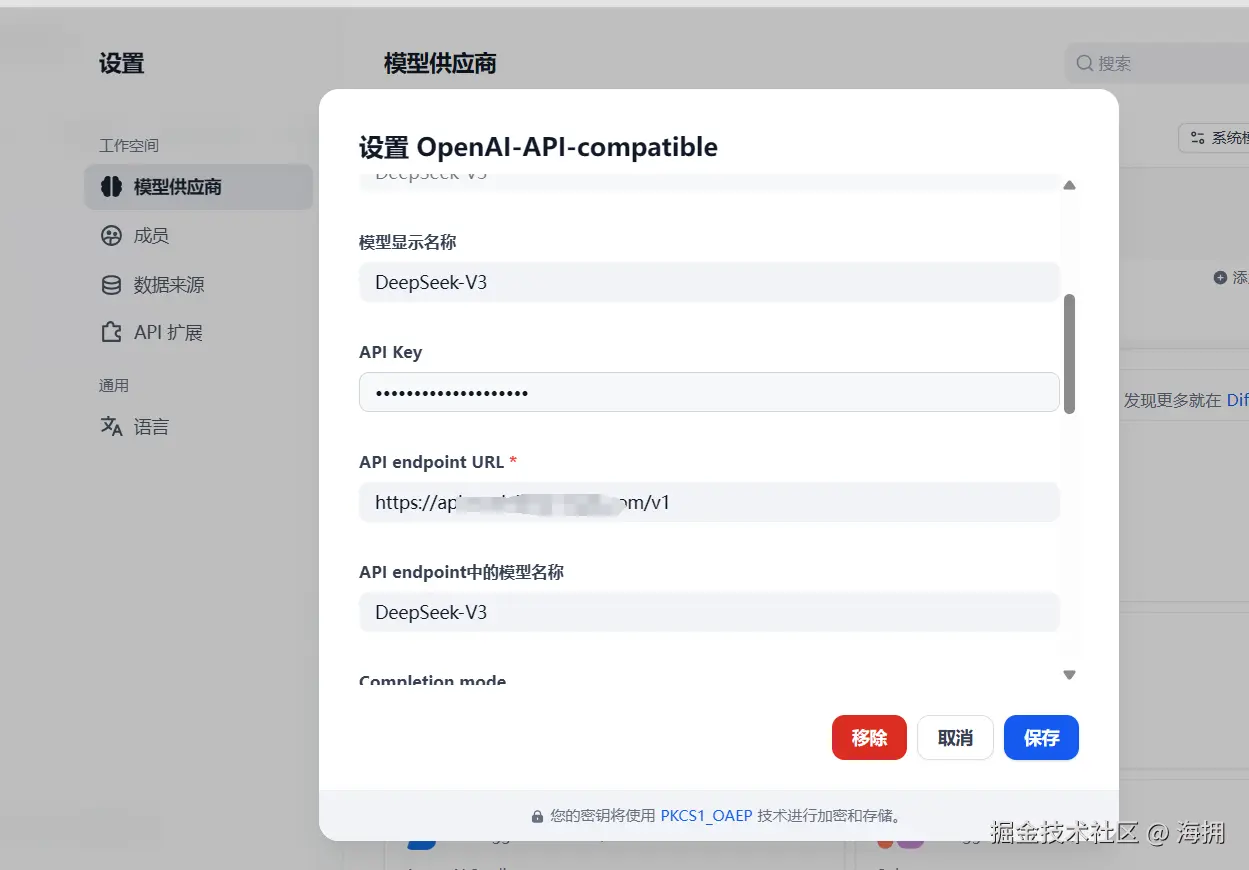
Task: Click the 模型显示名称 DeepSeek-V3 field
Action: 709,282
